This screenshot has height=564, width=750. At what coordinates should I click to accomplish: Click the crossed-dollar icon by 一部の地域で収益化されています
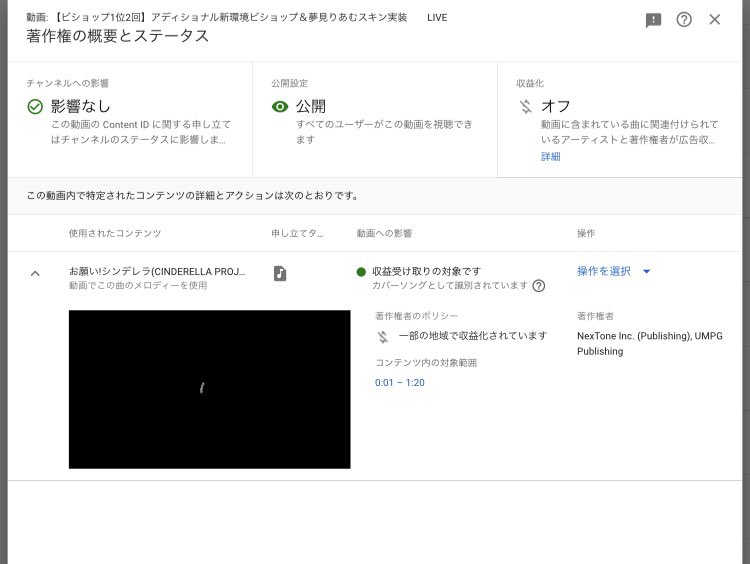(x=383, y=337)
